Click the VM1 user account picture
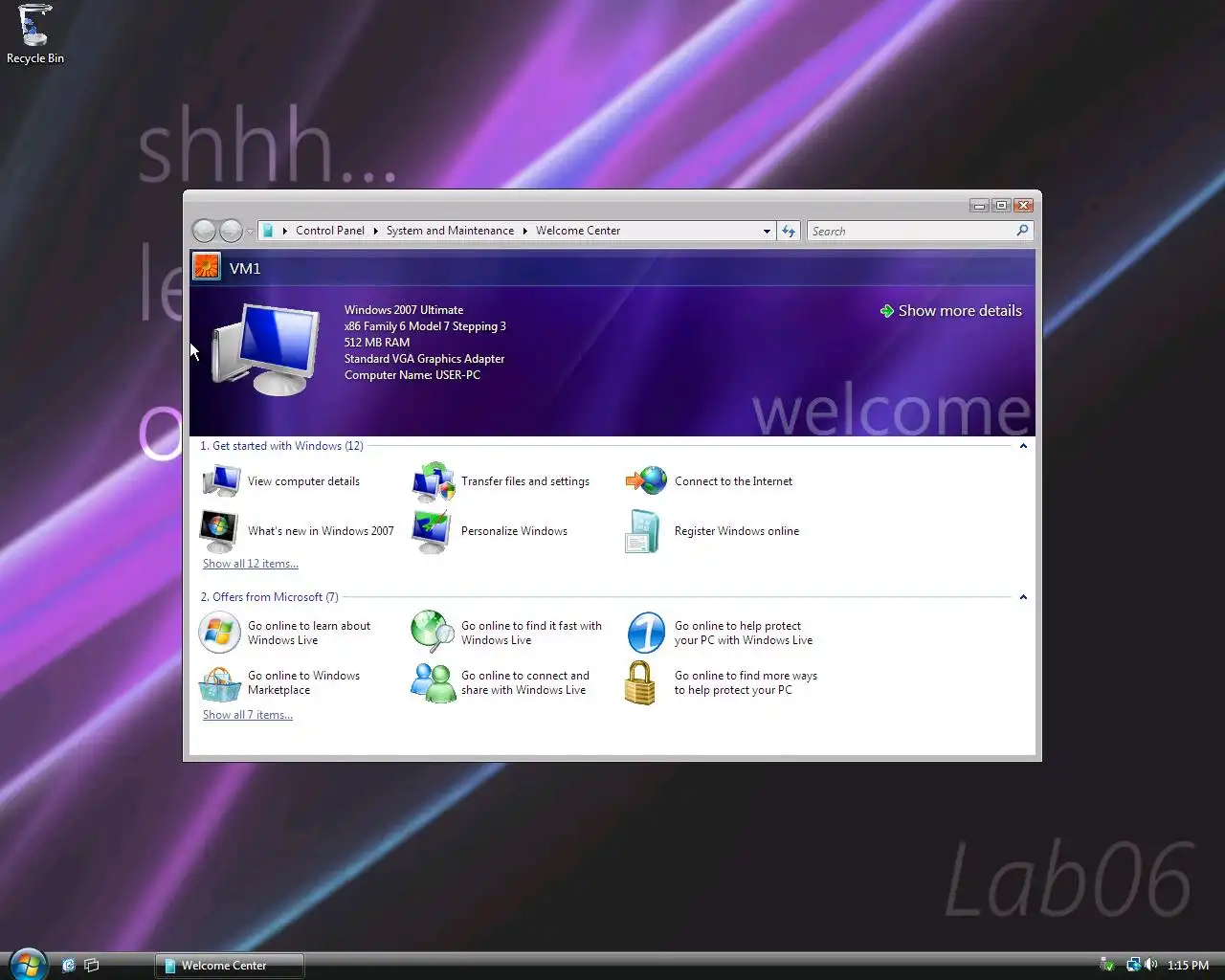This screenshot has width=1225, height=980. click(207, 267)
